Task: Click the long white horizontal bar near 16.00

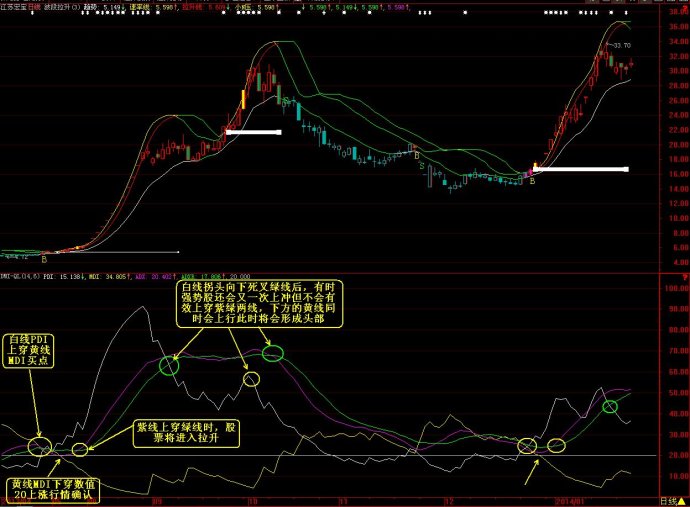Action: click(581, 169)
